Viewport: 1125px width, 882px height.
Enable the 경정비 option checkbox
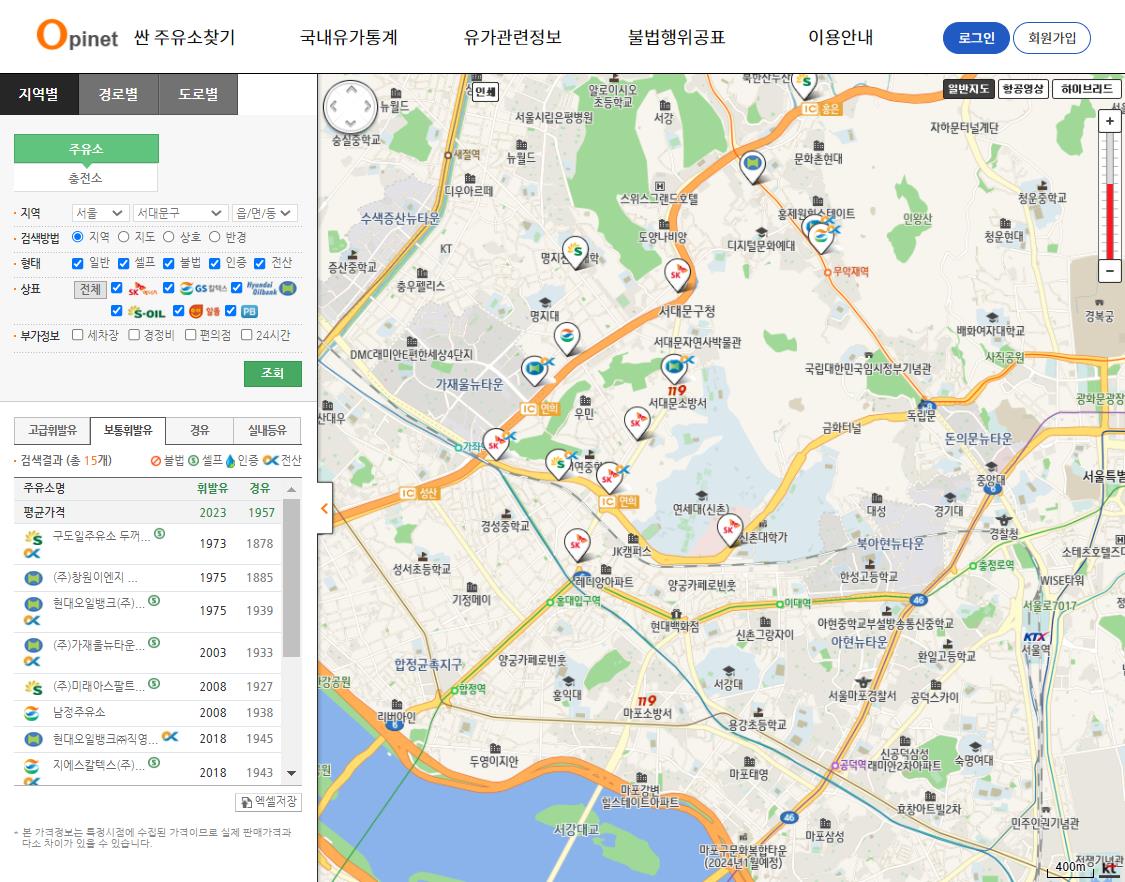tap(134, 334)
